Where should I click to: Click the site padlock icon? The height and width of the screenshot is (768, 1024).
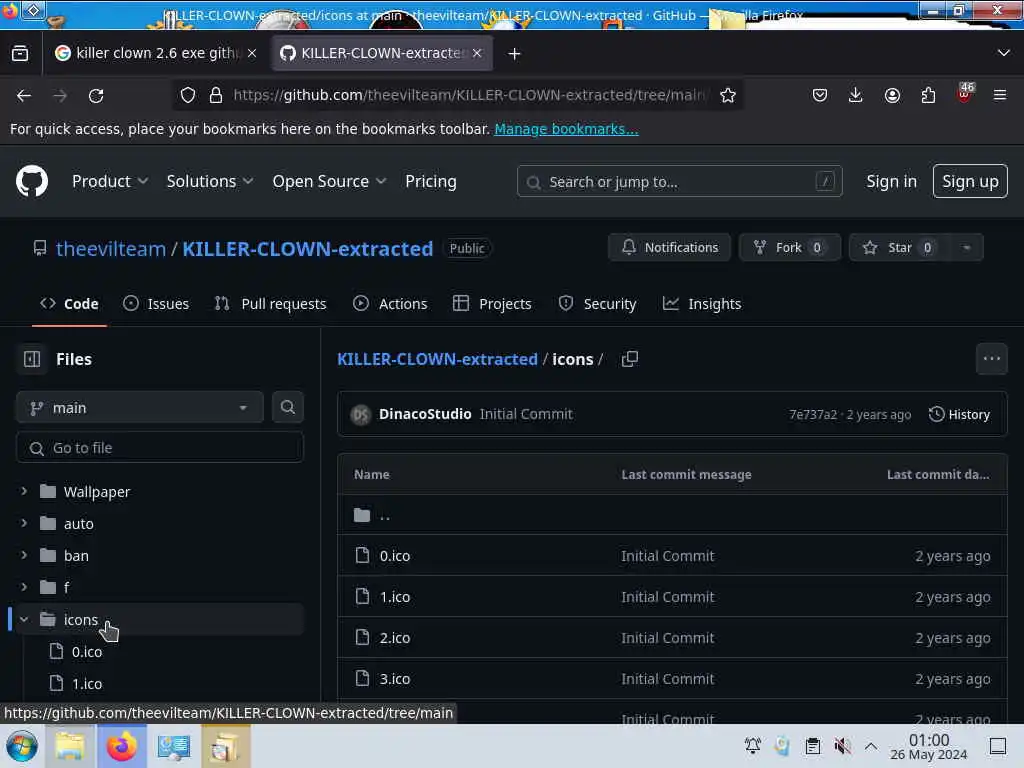click(216, 95)
